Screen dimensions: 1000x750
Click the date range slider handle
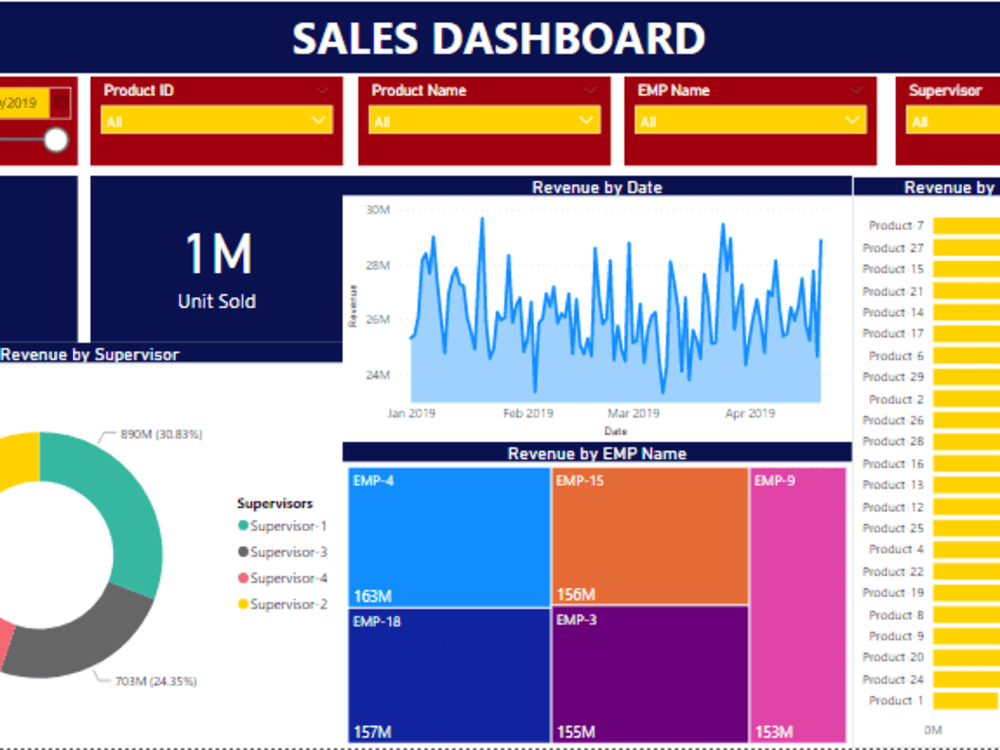[57, 138]
